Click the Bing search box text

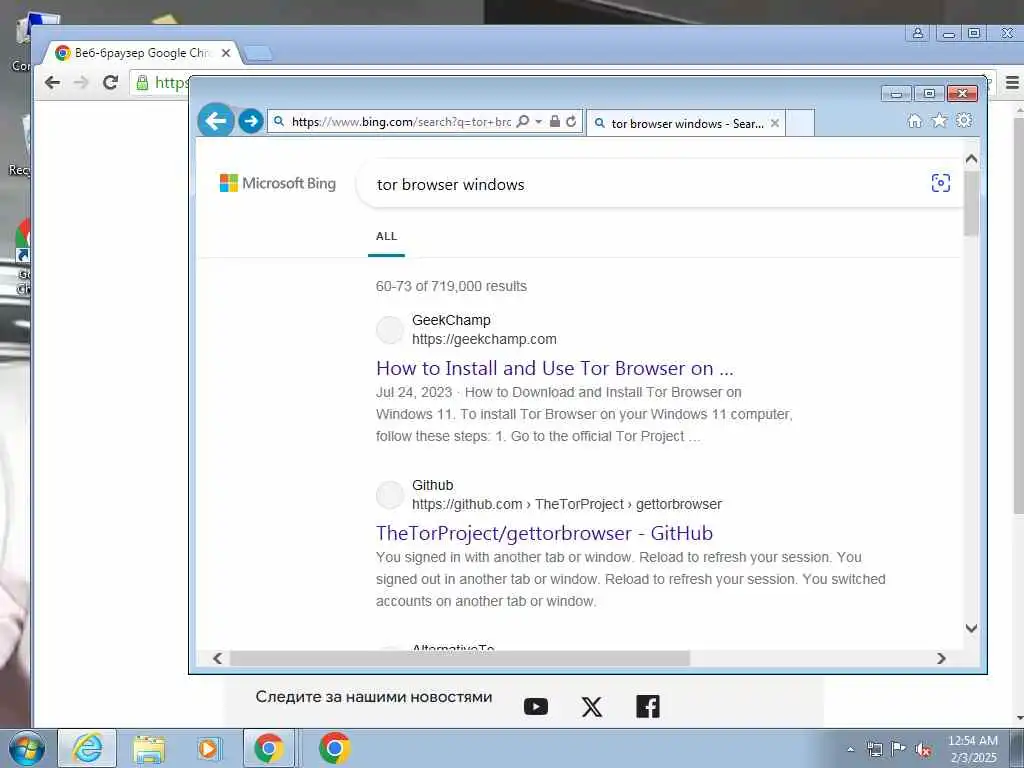(x=451, y=185)
